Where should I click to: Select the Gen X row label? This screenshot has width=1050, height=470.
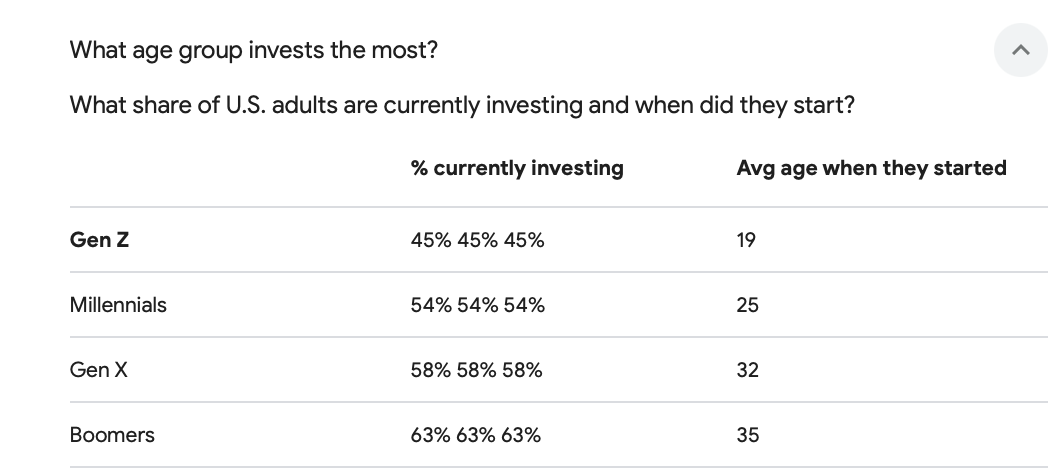point(98,370)
